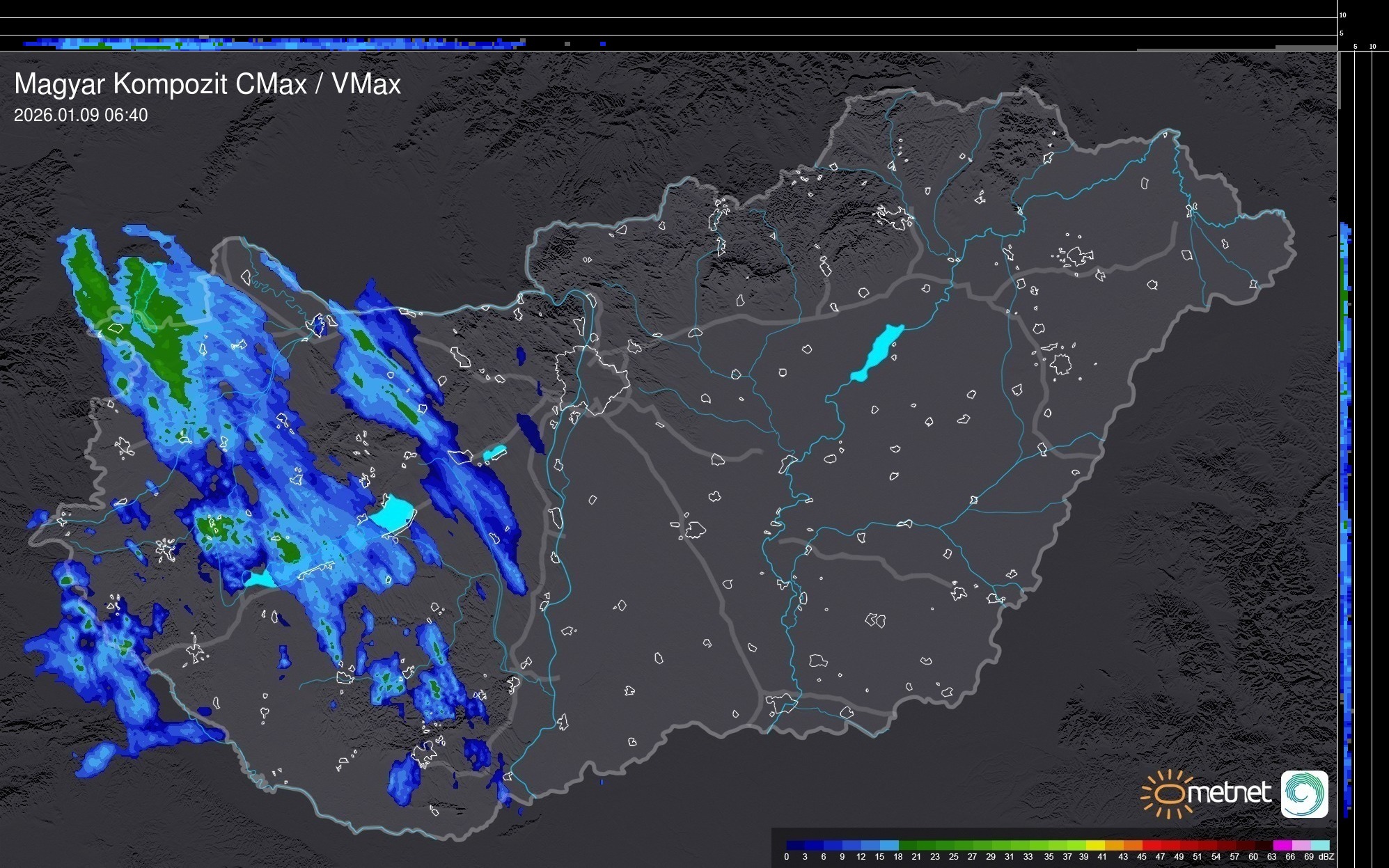
Task: Select the magenta 63 dBZ legend swatch
Action: coord(1281,845)
